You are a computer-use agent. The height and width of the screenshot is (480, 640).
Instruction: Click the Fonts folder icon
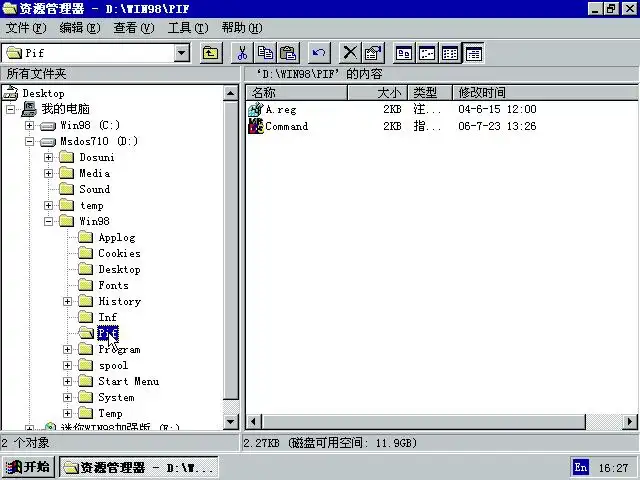point(86,285)
